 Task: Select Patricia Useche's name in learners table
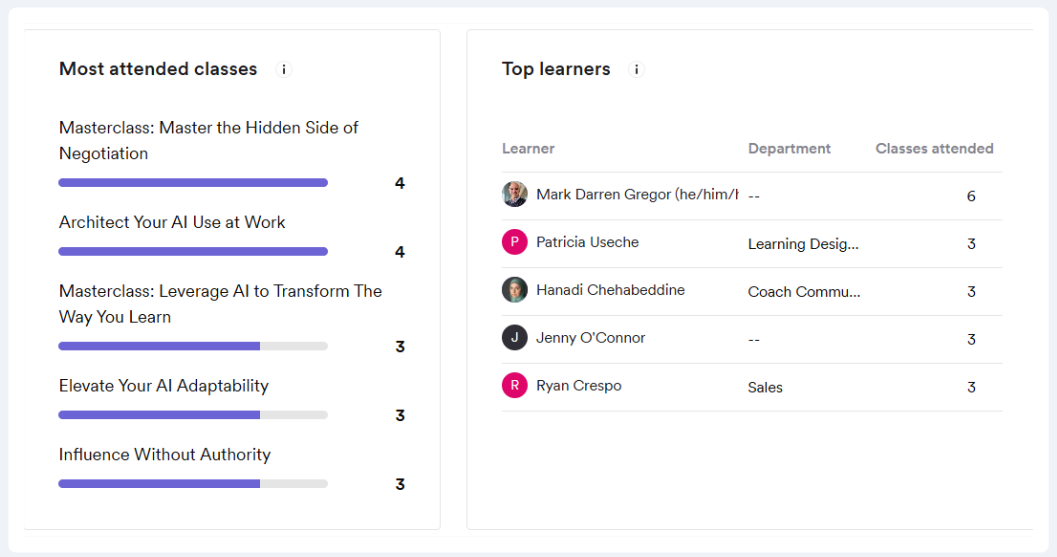click(x=587, y=242)
